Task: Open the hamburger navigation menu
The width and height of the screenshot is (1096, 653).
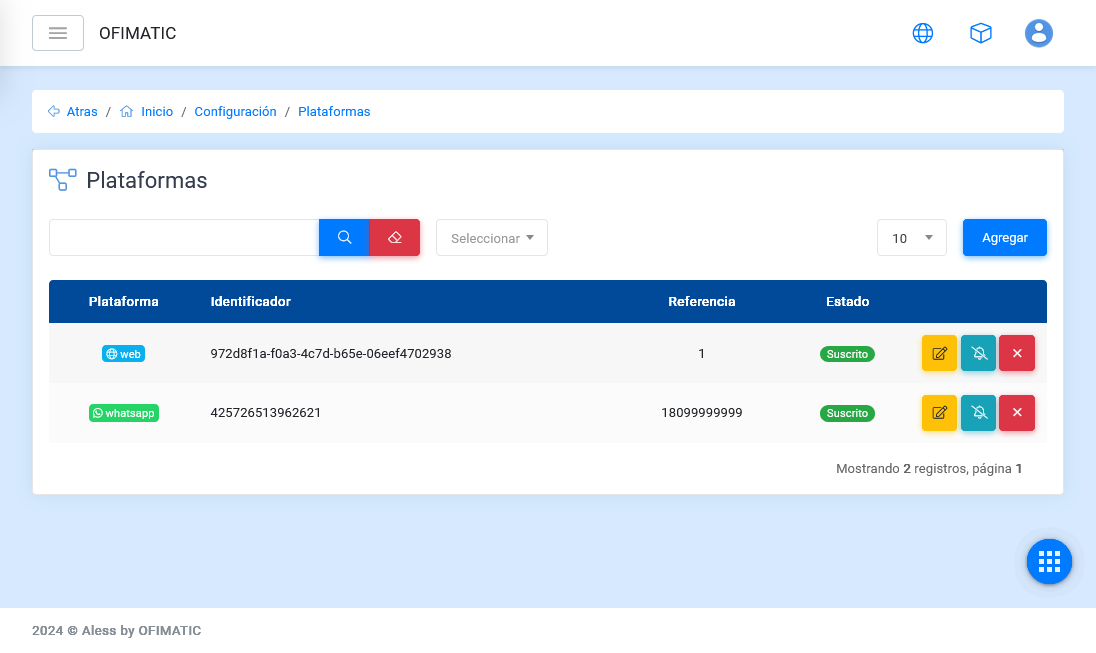Action: pyautogui.click(x=58, y=33)
